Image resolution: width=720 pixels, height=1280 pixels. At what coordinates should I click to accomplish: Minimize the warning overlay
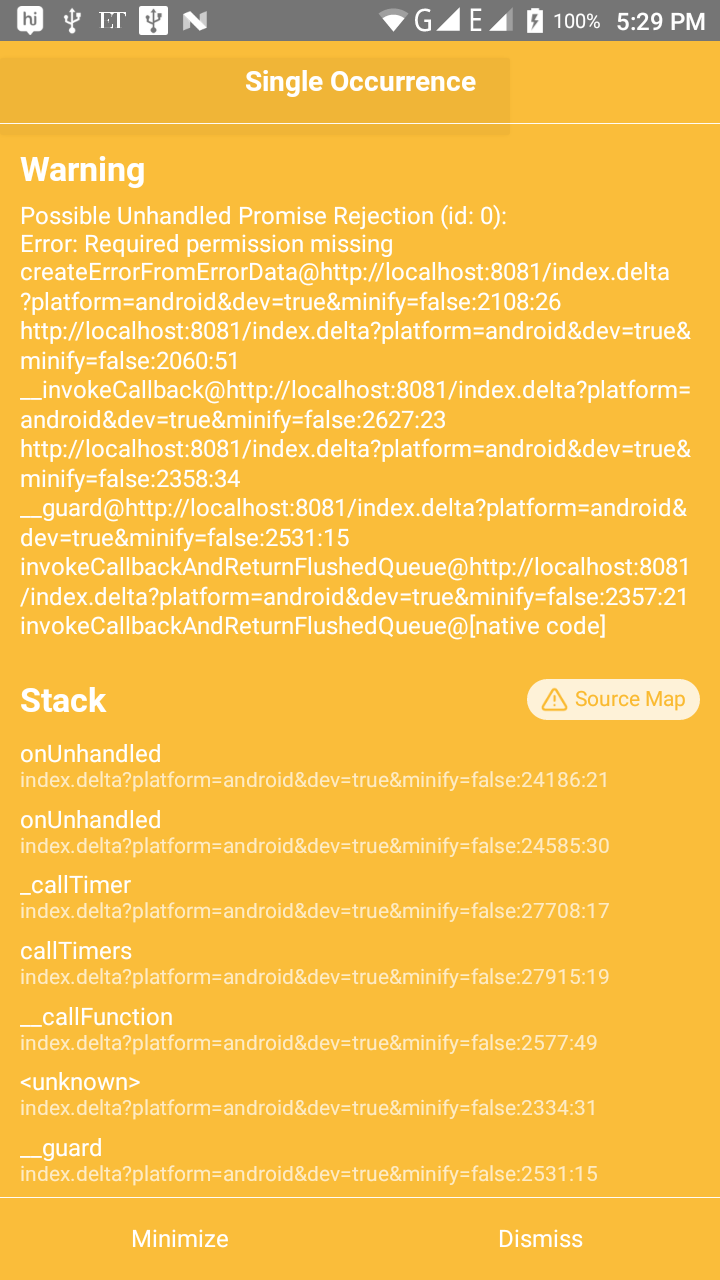point(179,1238)
